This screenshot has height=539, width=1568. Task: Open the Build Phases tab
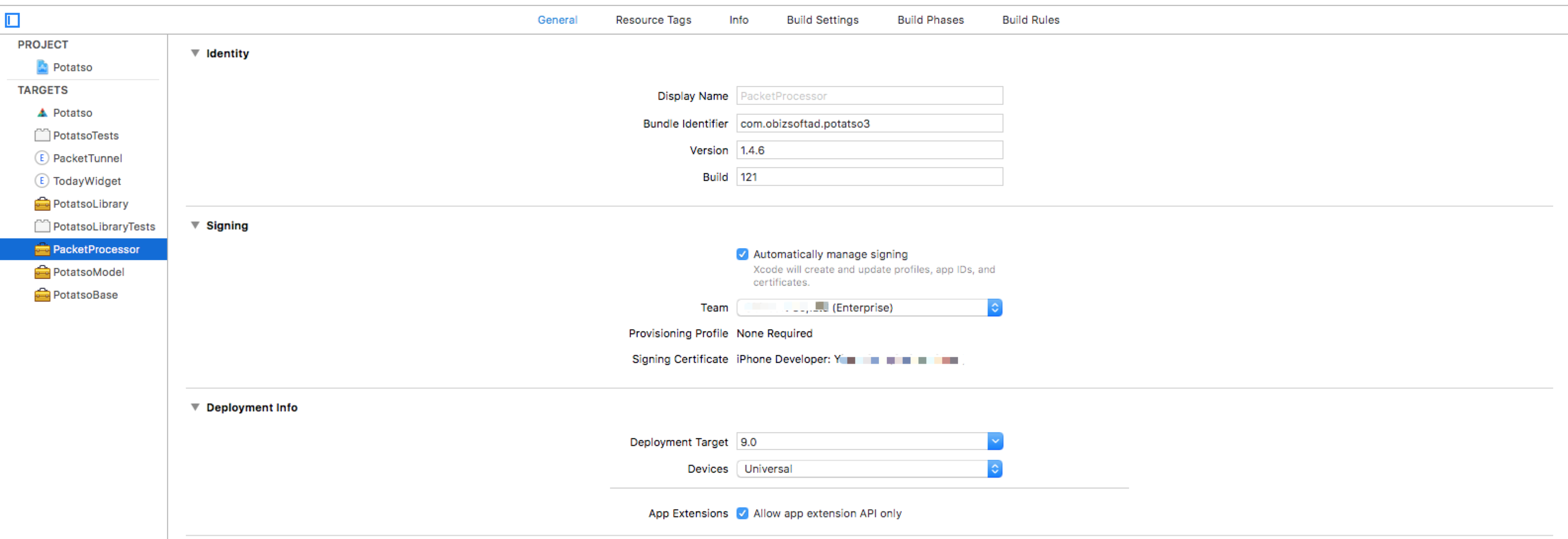tap(930, 20)
